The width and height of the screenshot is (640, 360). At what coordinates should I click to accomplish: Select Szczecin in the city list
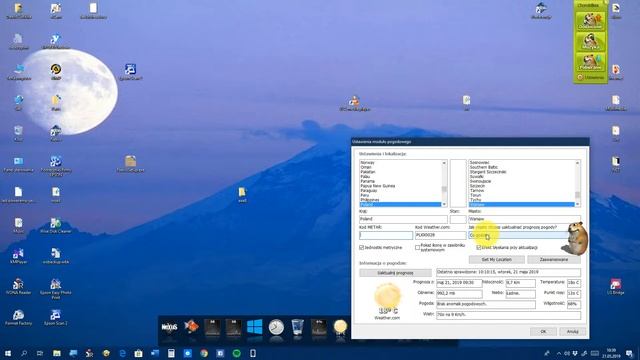[x=477, y=186]
